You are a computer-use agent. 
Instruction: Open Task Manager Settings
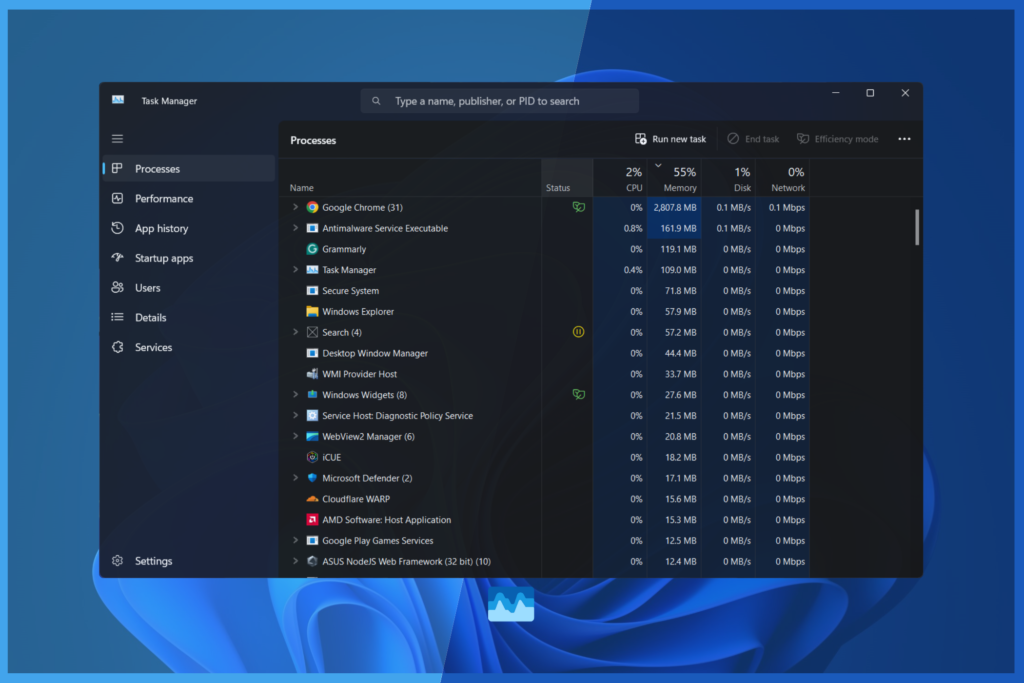tap(189, 561)
